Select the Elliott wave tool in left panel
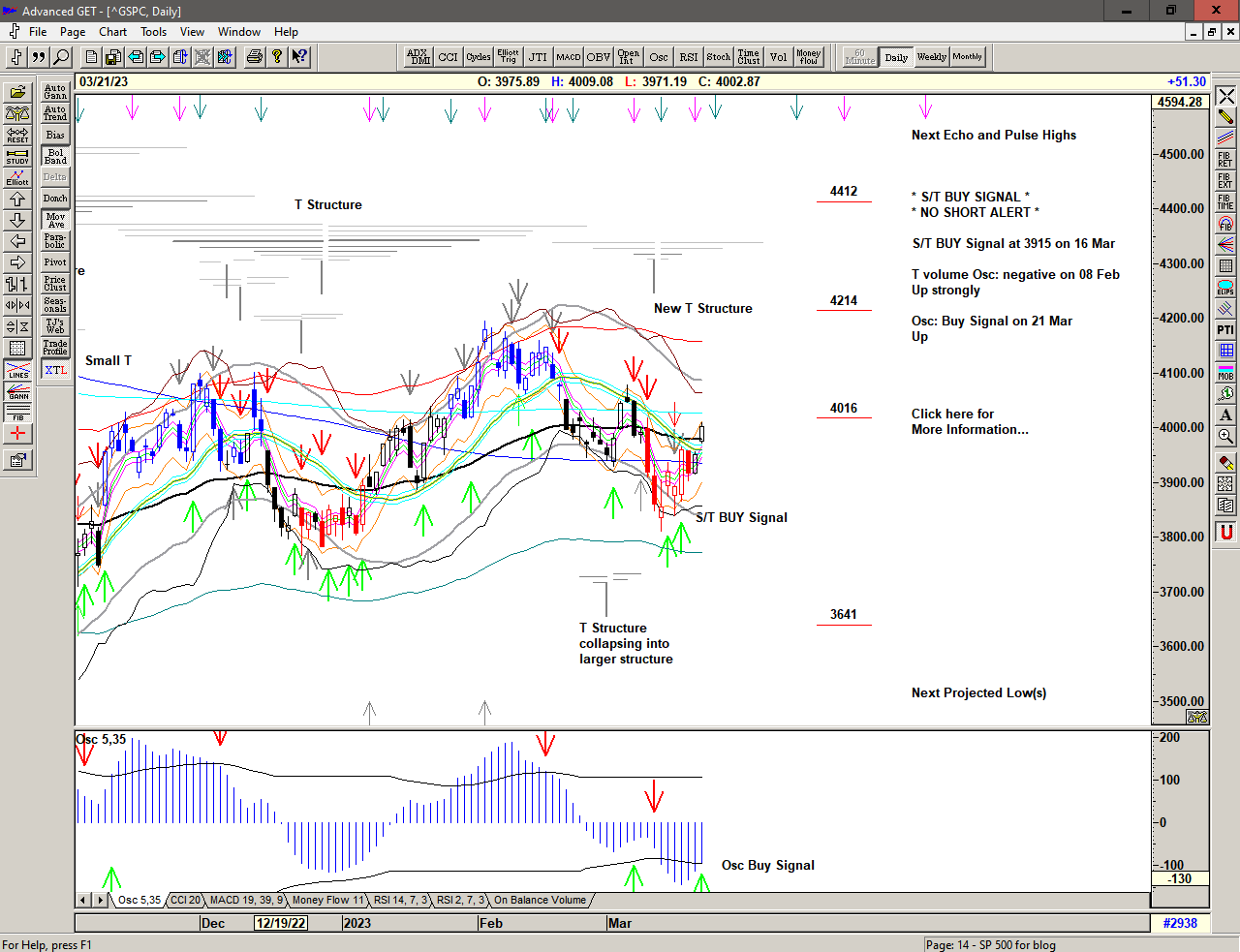Viewport: 1240px width, 952px height. click(17, 177)
